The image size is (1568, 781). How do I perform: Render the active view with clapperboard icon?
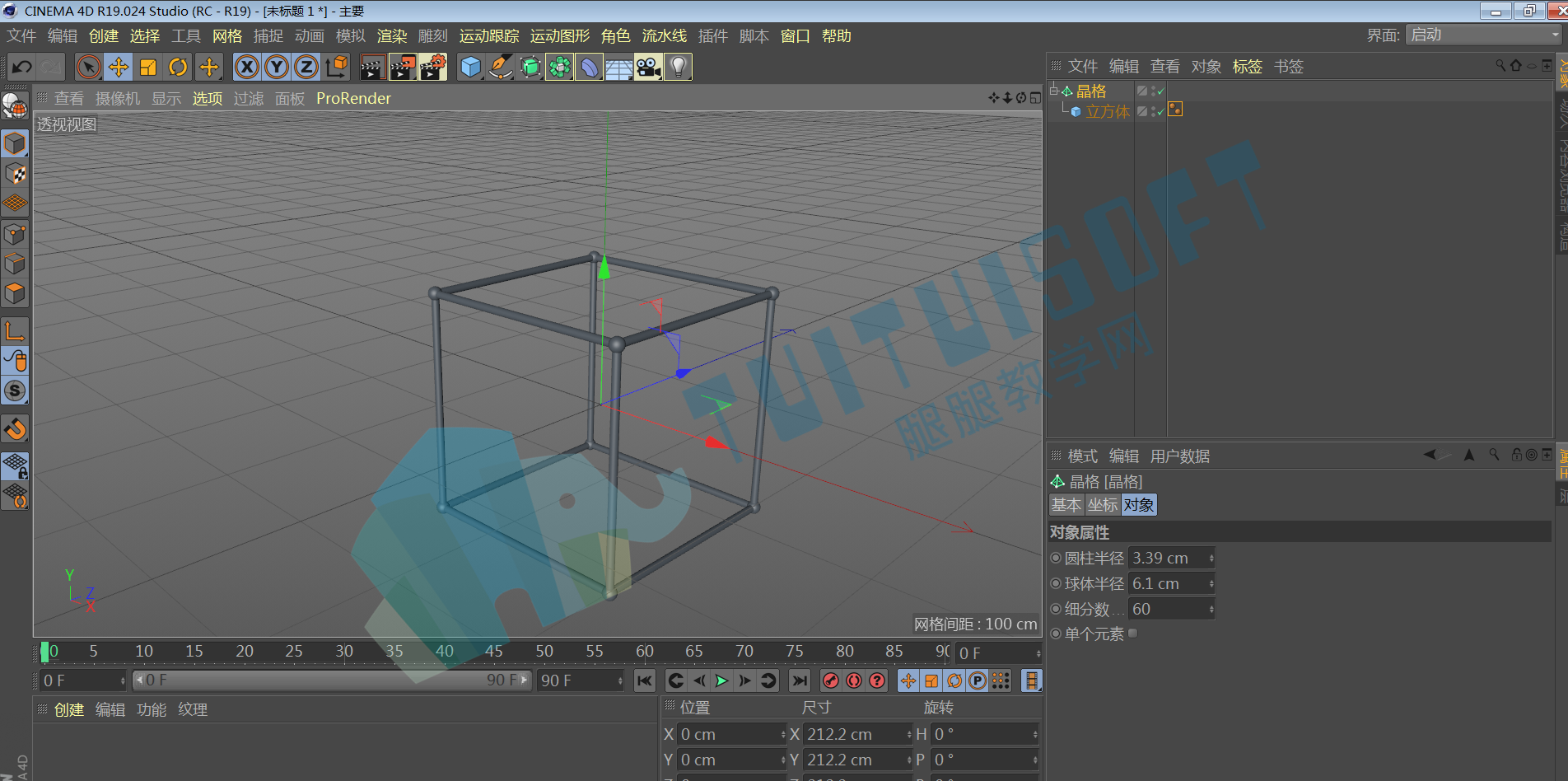click(372, 68)
